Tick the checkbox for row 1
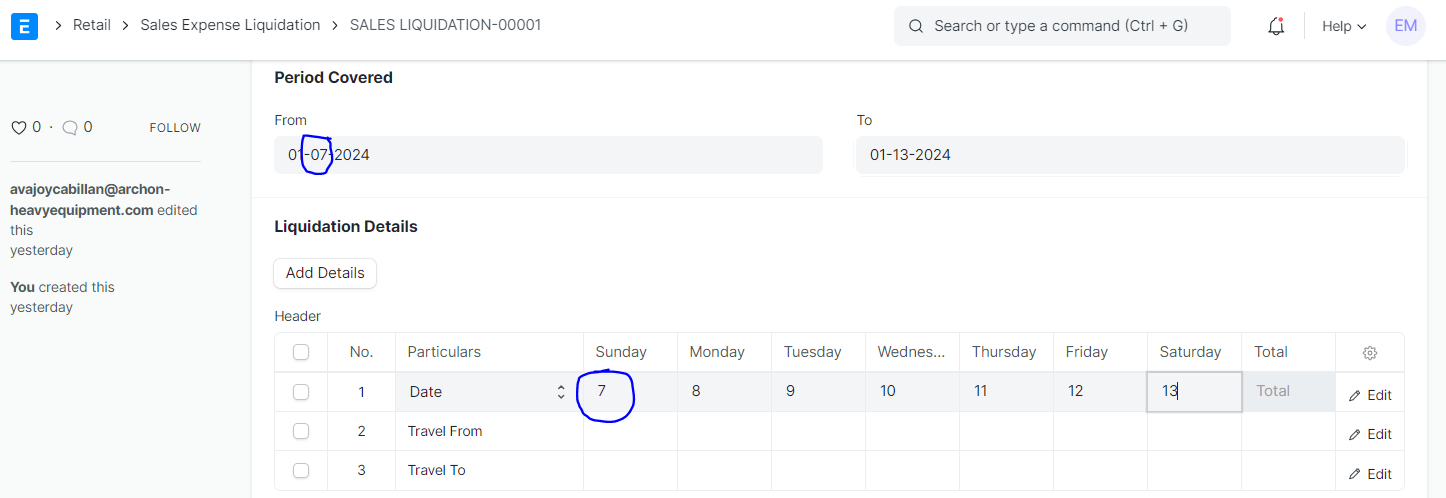This screenshot has height=498, width=1446. tap(301, 392)
